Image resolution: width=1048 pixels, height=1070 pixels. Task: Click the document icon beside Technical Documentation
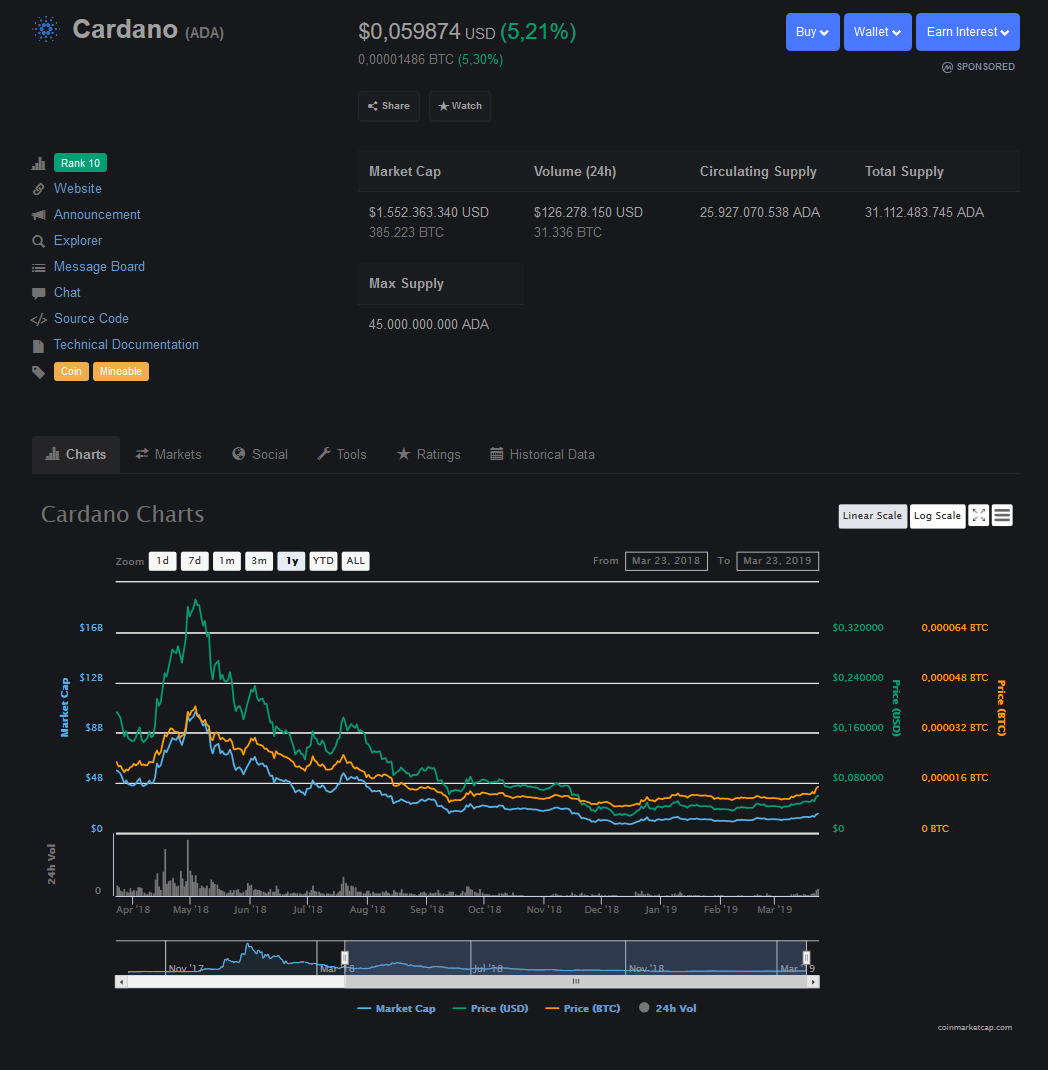tap(38, 346)
